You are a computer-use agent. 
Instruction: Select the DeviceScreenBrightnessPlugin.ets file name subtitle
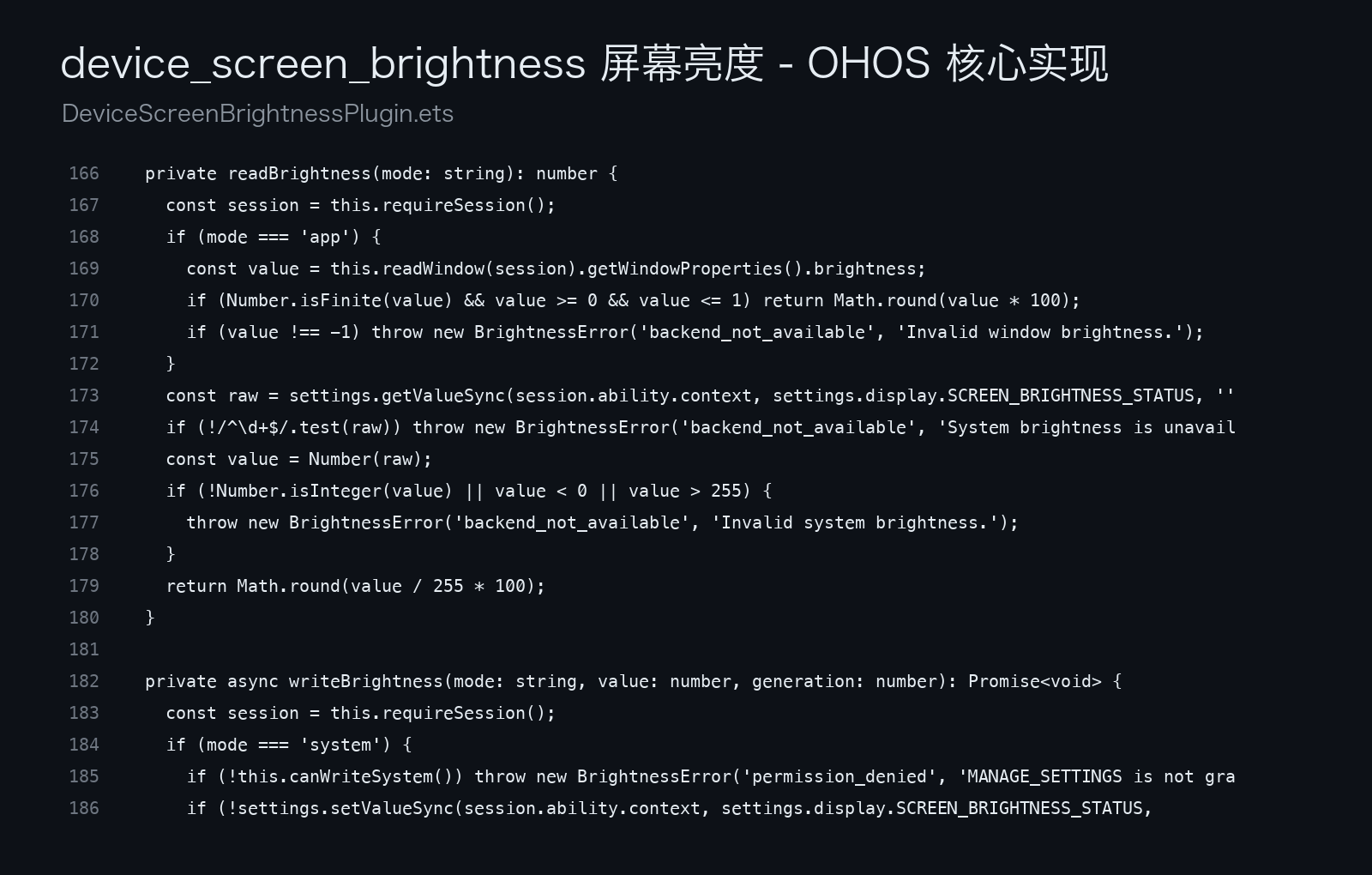coord(257,113)
